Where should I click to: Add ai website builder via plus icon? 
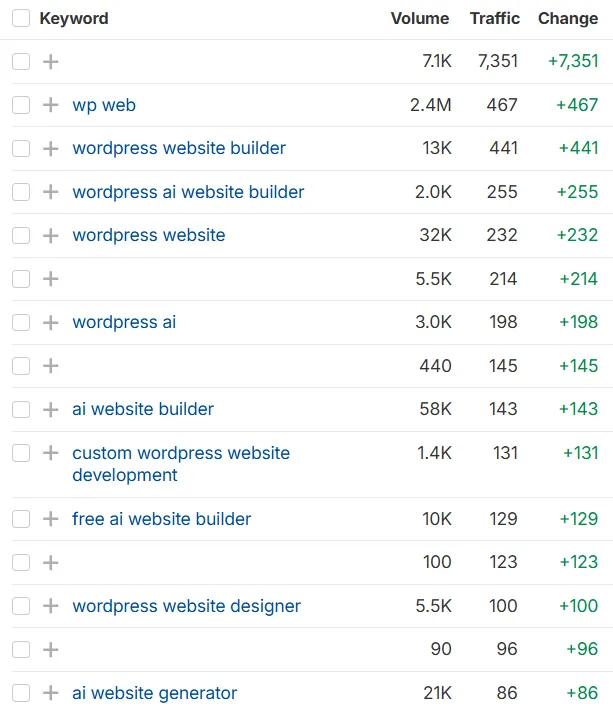click(x=51, y=409)
